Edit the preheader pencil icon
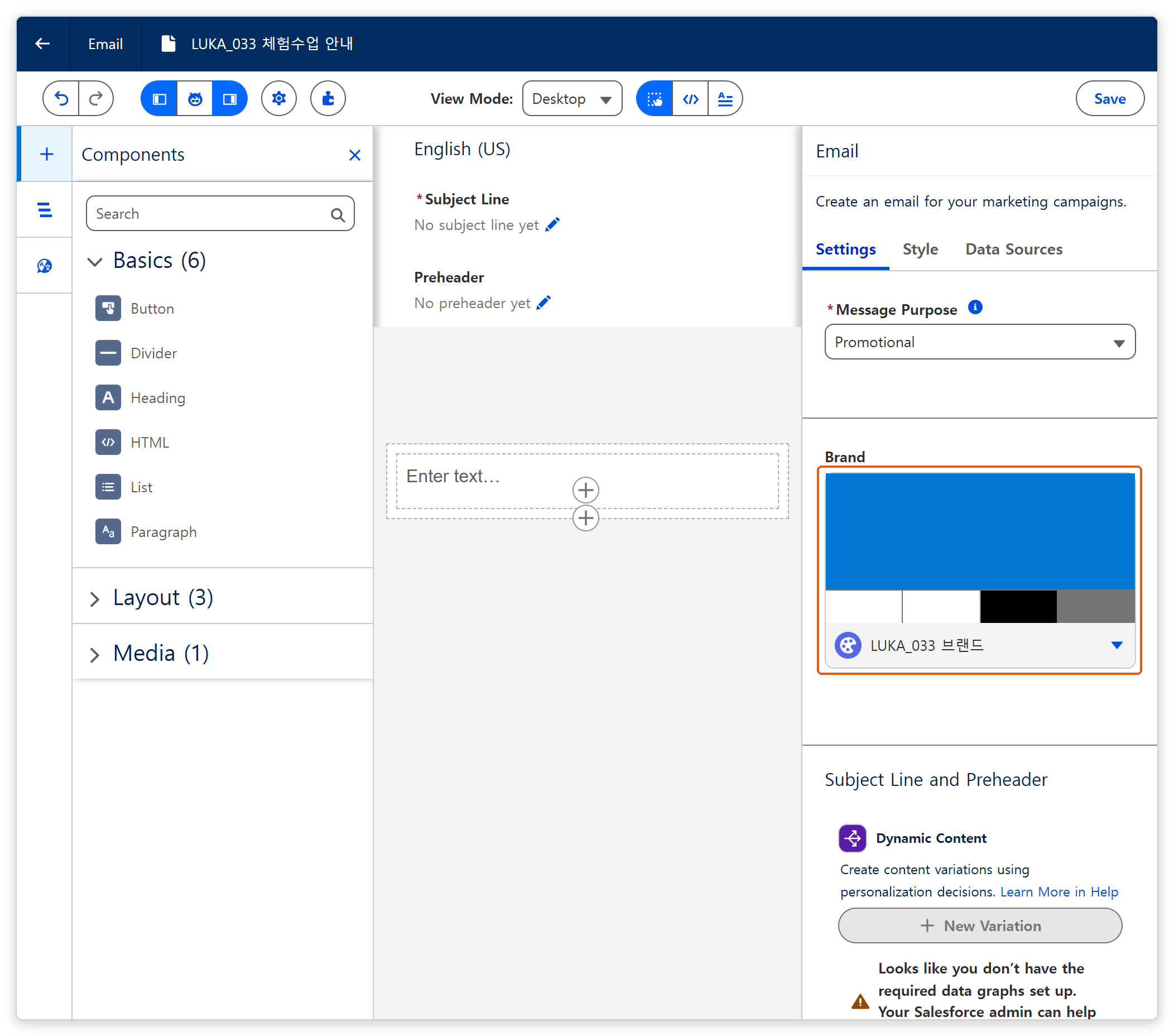This screenshot has height=1036, width=1174. point(543,303)
